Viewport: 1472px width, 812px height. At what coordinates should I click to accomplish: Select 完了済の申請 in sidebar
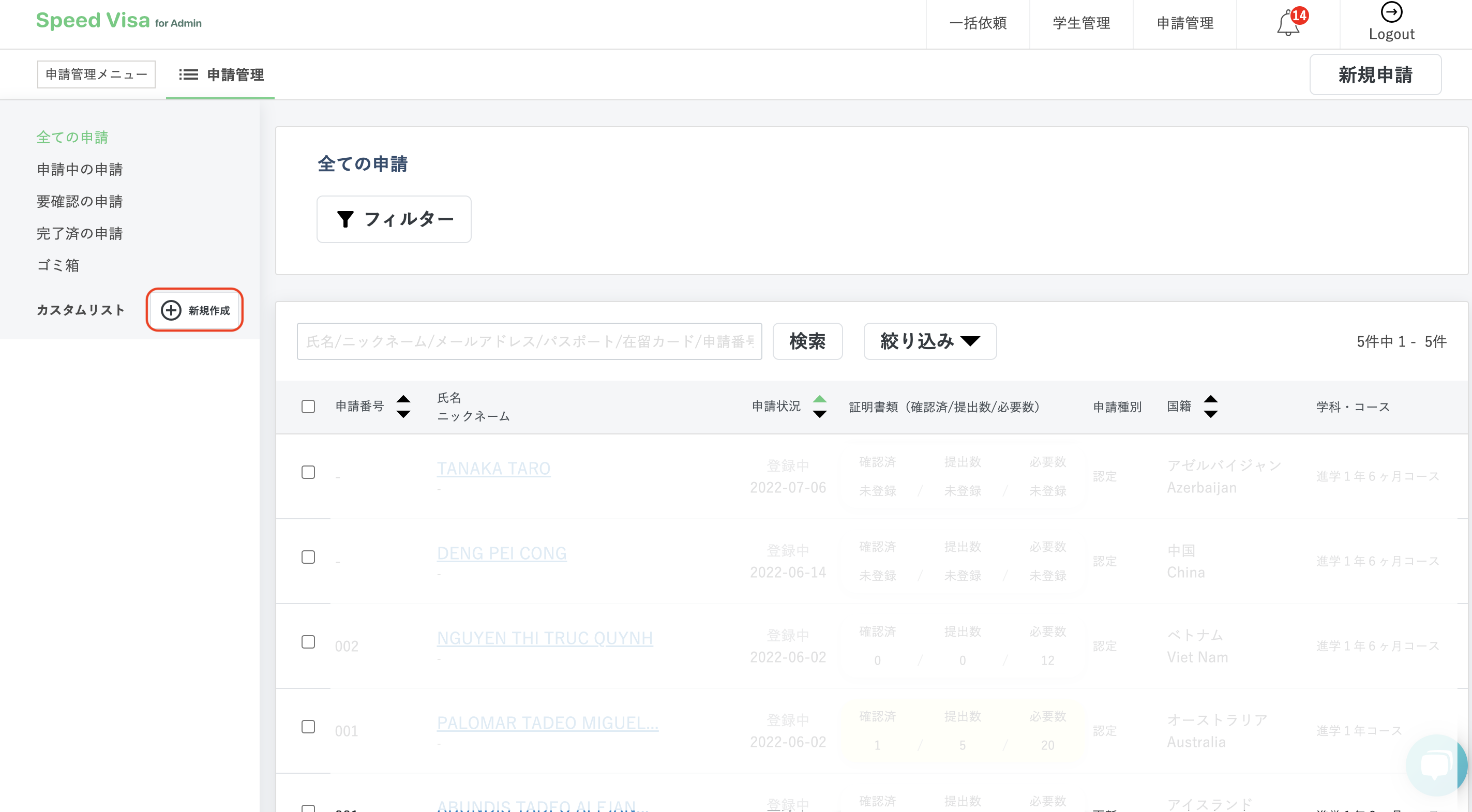[80, 233]
